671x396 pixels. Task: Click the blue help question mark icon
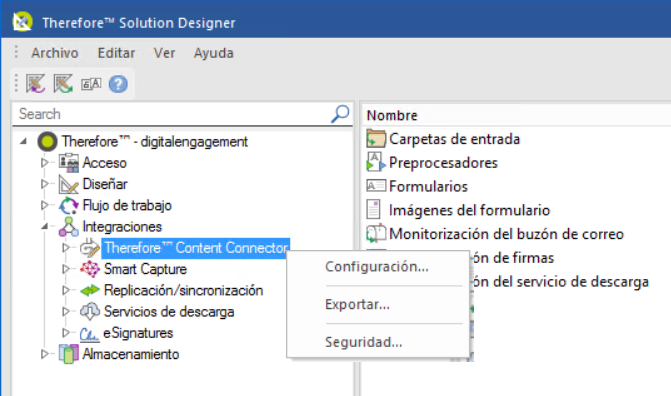click(x=118, y=84)
